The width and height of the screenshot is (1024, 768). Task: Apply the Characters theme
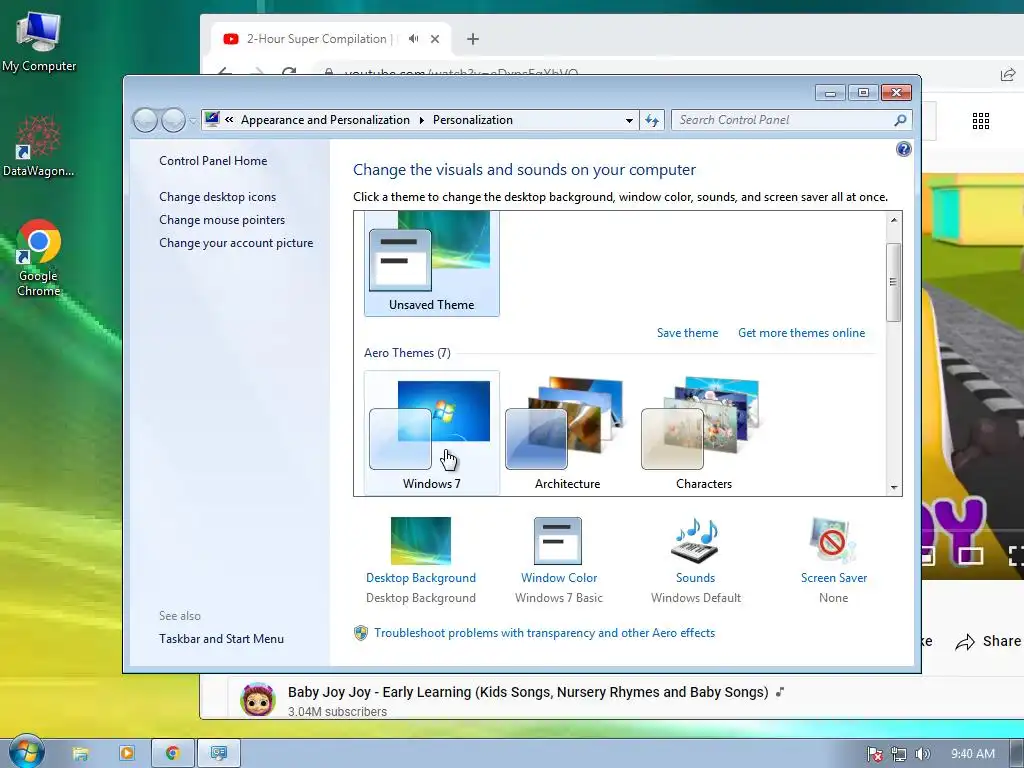[703, 433]
